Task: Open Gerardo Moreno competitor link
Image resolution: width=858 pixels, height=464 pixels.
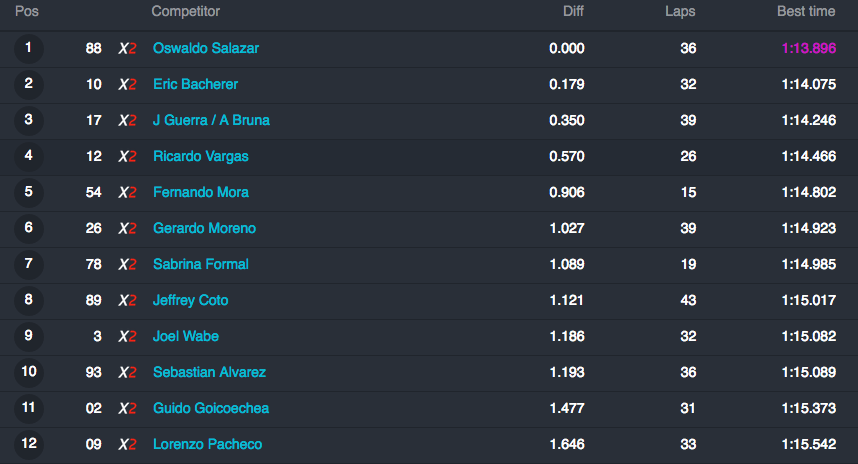Action: click(x=204, y=228)
